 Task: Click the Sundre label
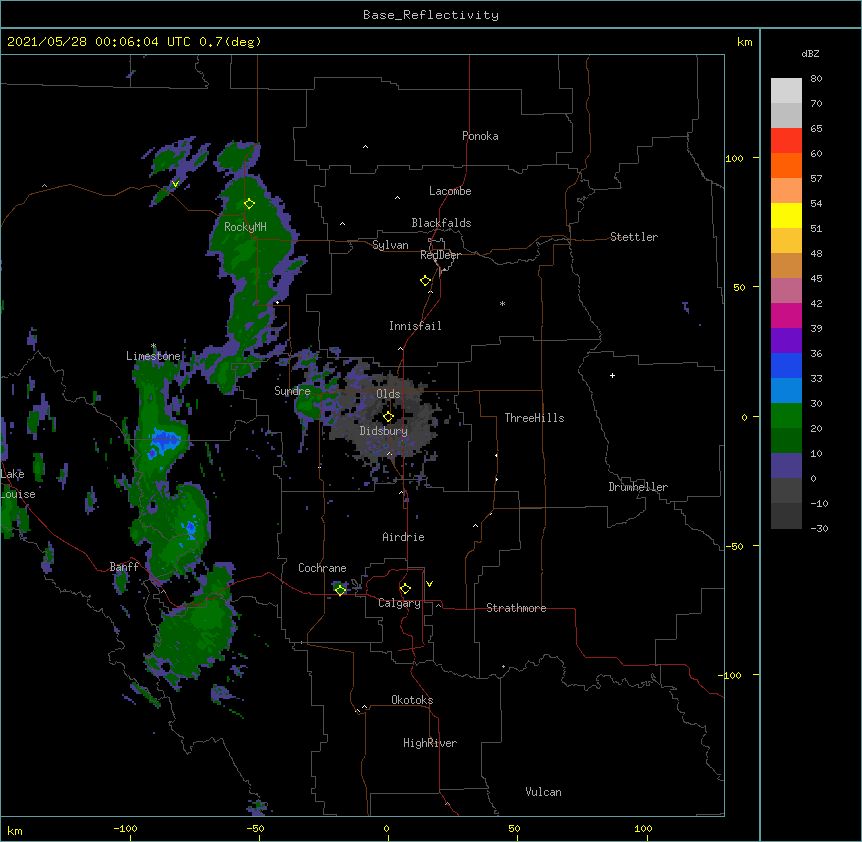(x=292, y=391)
